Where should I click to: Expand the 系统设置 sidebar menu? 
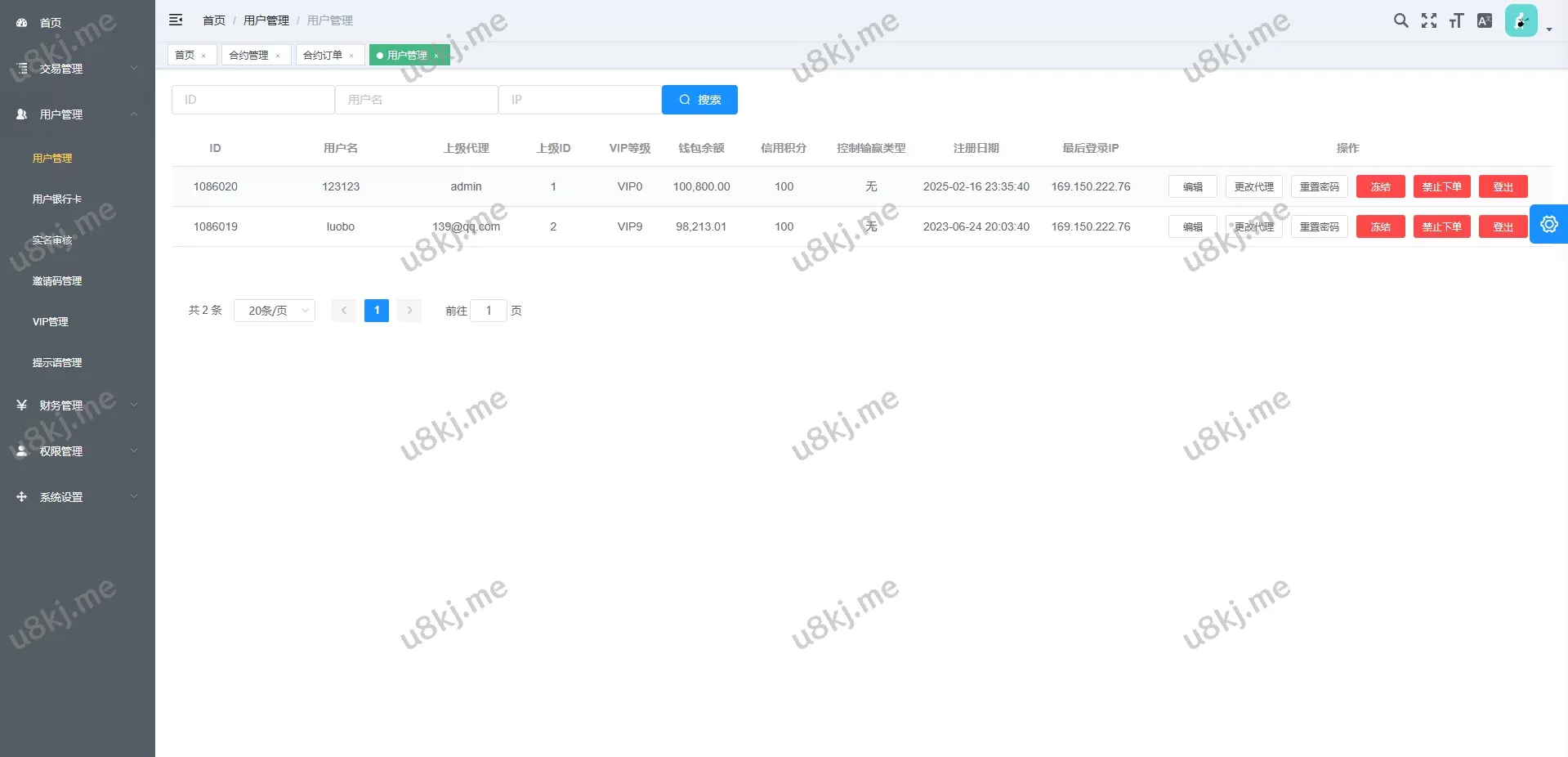click(x=77, y=497)
